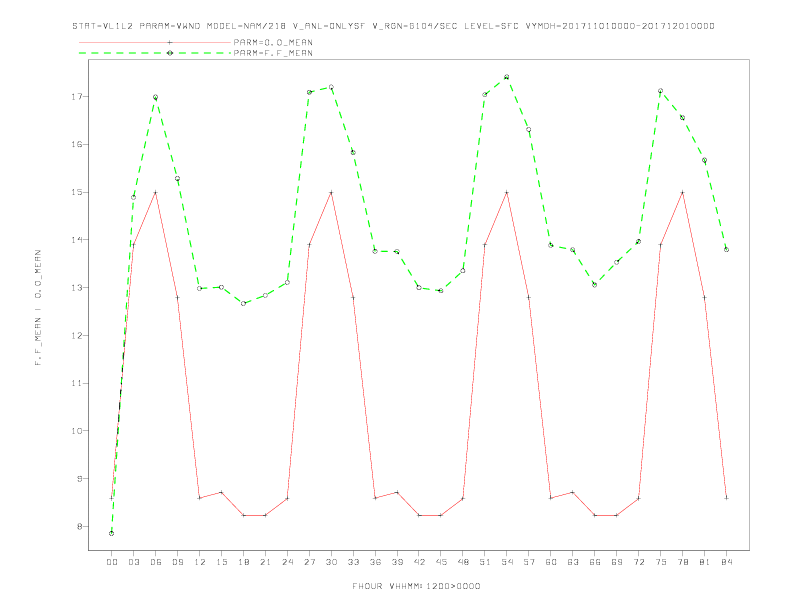Click y-axis tick label 10
This screenshot has height=612, width=792.
point(79,431)
